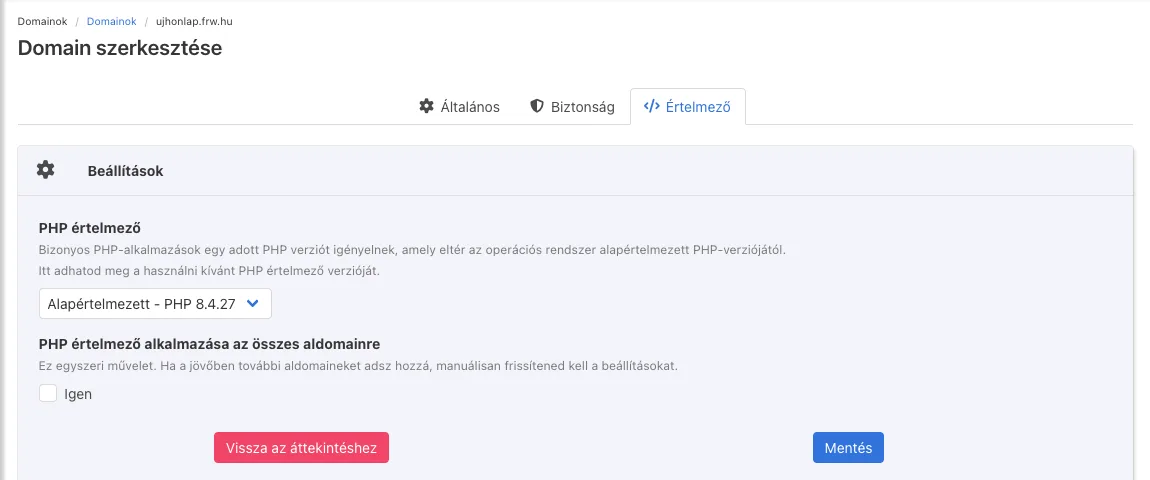Click the Domain szerkesztése heading

(x=120, y=48)
